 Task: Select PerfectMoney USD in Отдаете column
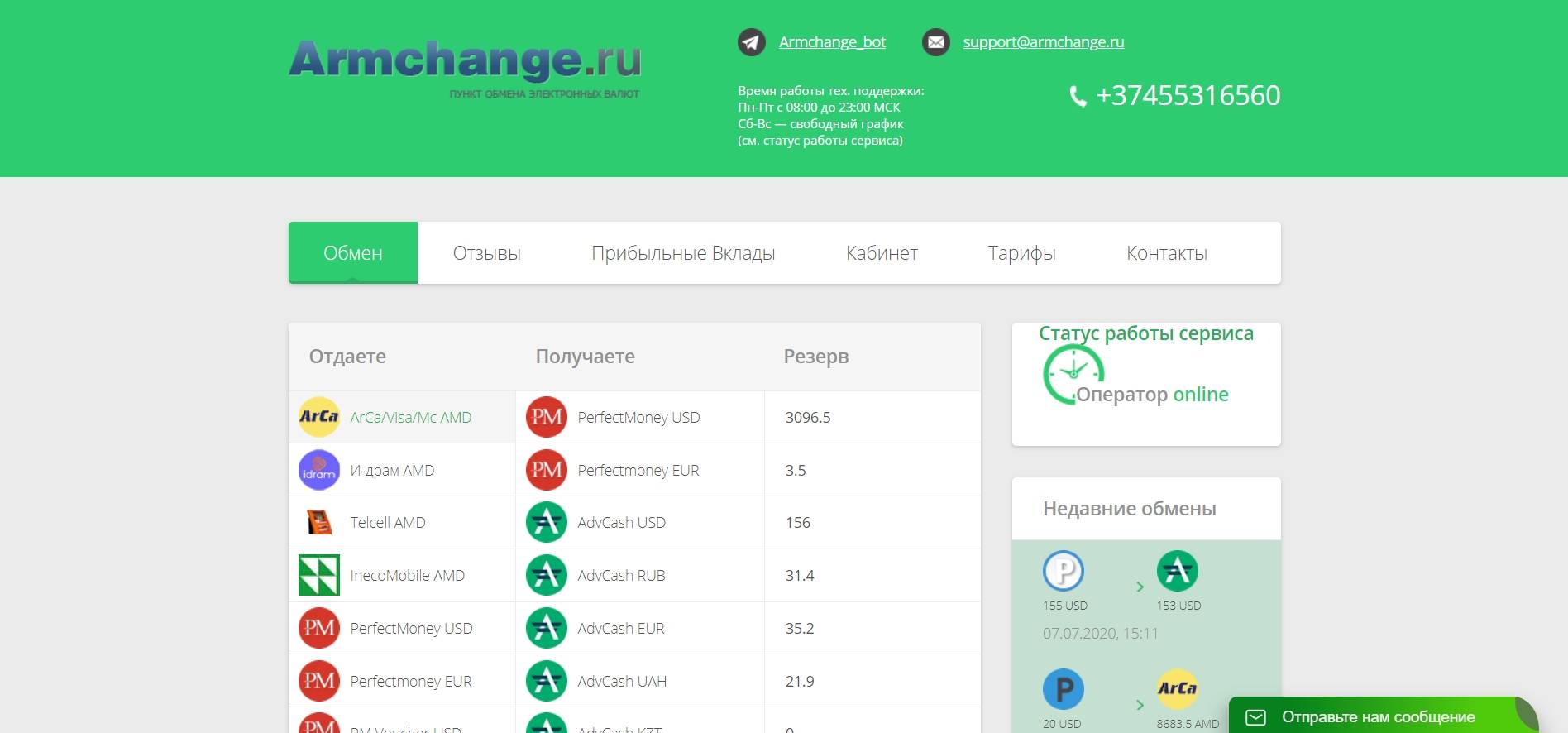tap(402, 628)
